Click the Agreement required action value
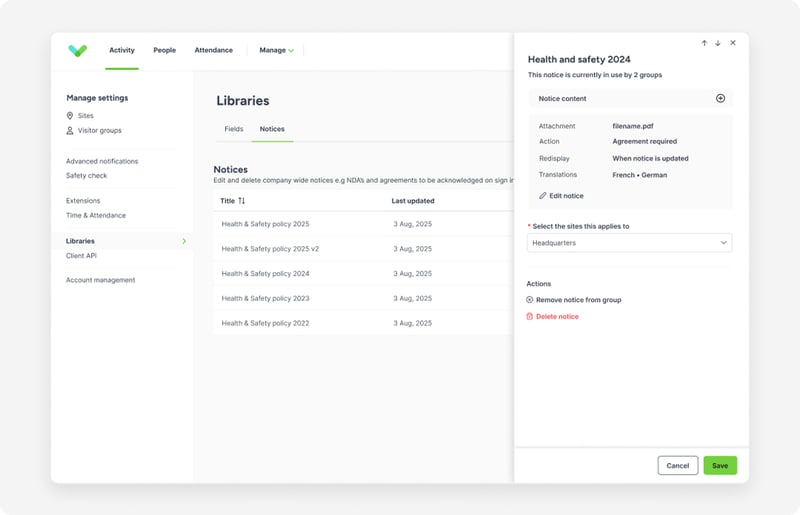Viewport: 800px width, 515px height. 644,141
